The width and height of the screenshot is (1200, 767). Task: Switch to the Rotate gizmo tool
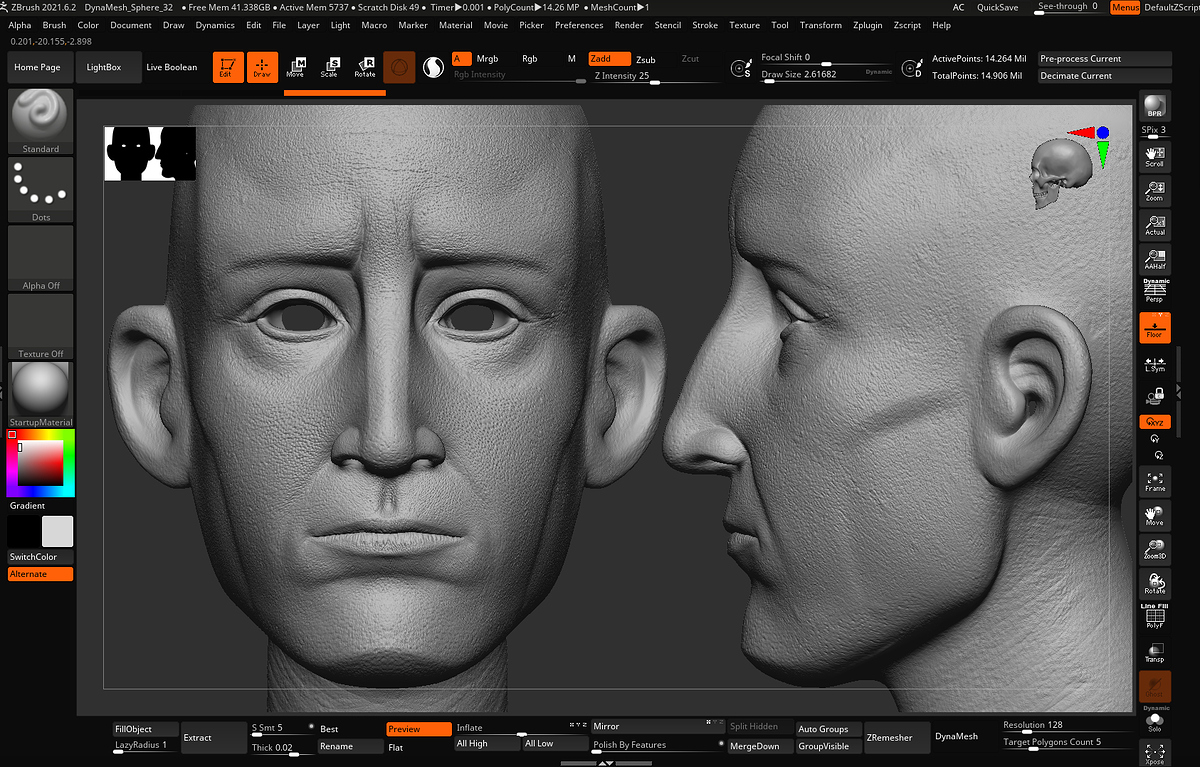(x=365, y=67)
